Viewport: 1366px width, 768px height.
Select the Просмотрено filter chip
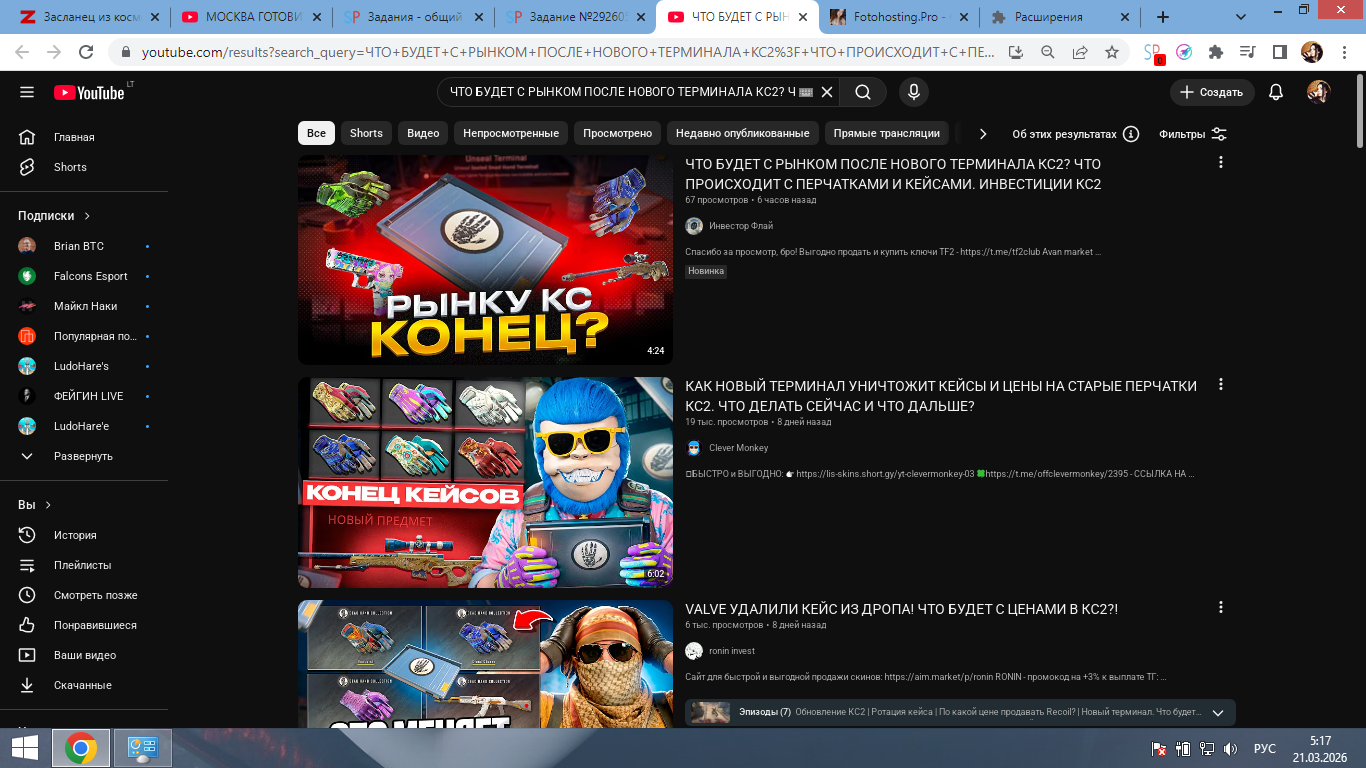617,133
